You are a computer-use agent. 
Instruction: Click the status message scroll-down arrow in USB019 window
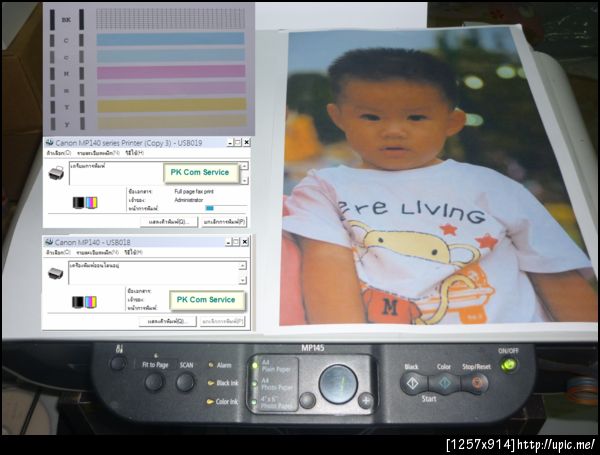coord(245,181)
